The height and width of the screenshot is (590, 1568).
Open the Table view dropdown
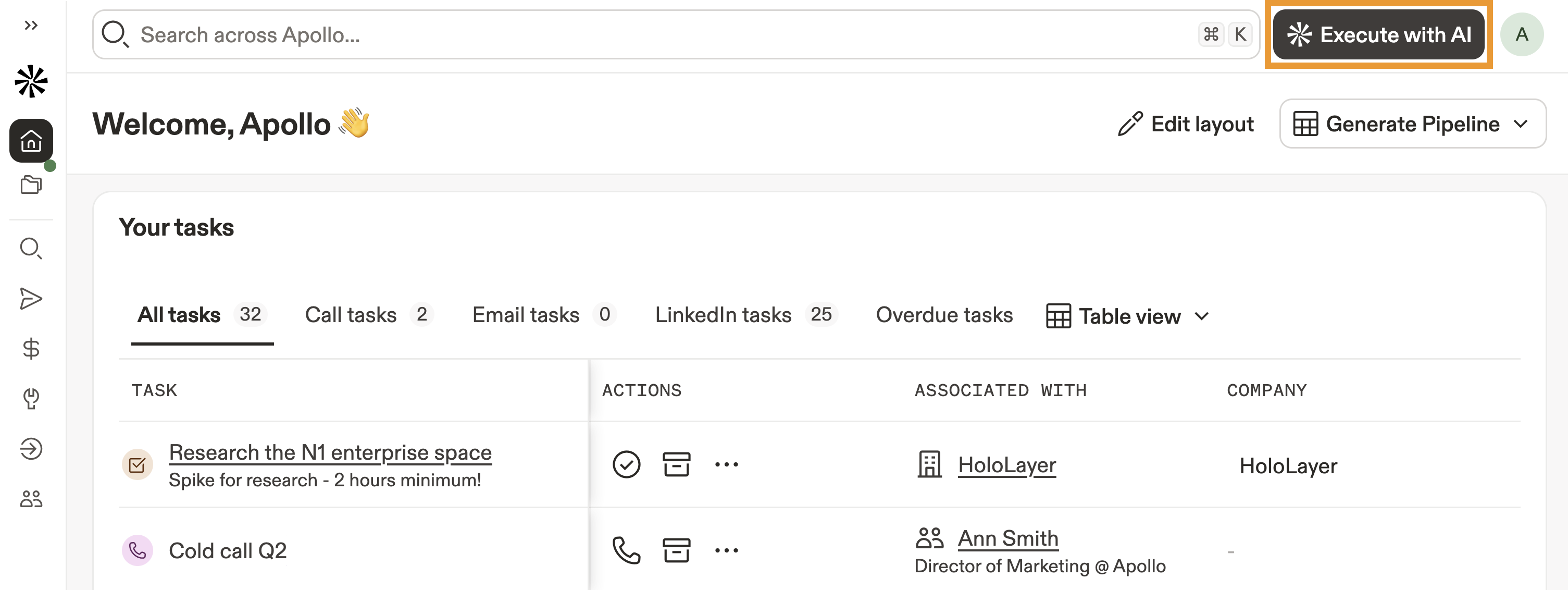pyautogui.click(x=1128, y=316)
